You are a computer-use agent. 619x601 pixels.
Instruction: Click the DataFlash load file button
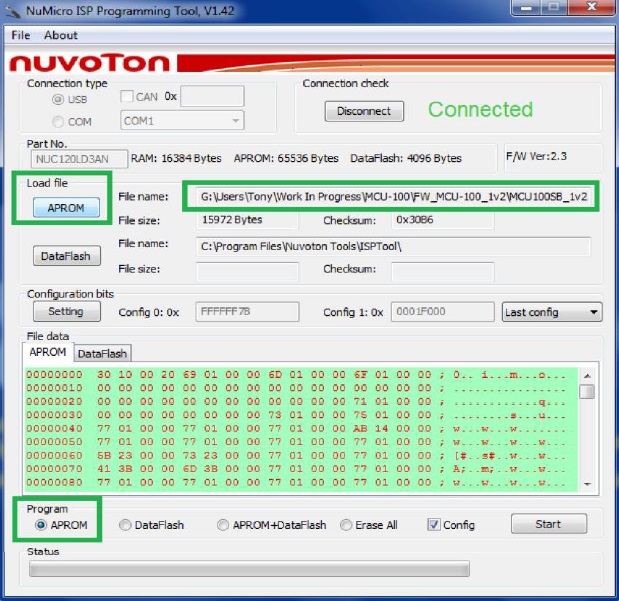click(x=66, y=256)
